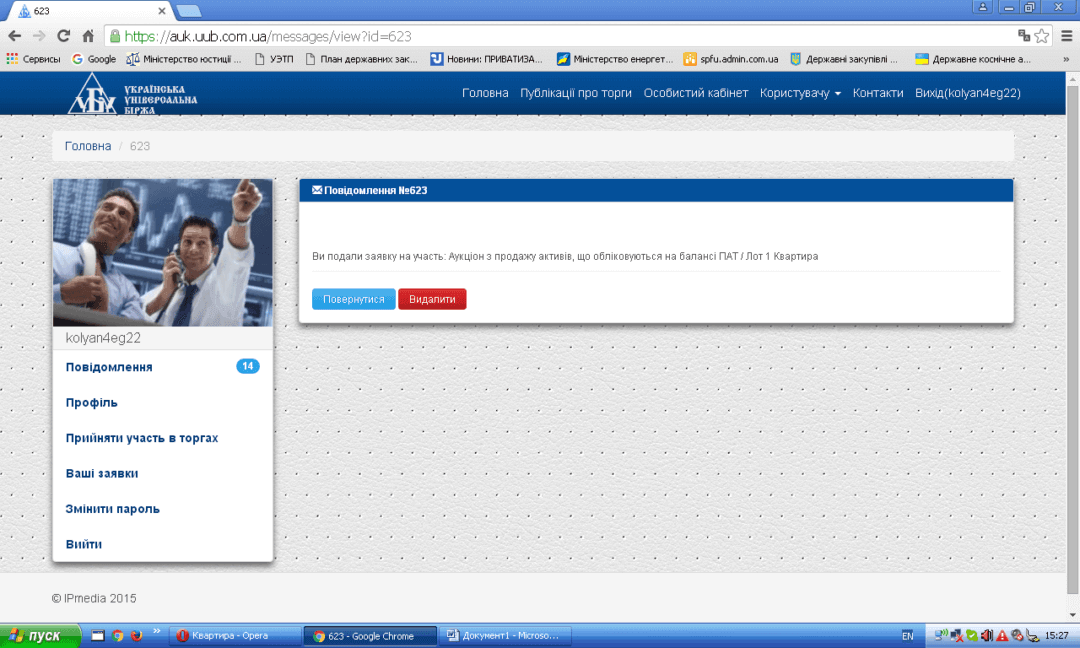The image size is (1080, 648).
Task: Open Публікації про торги in the navigation
Action: 576,93
